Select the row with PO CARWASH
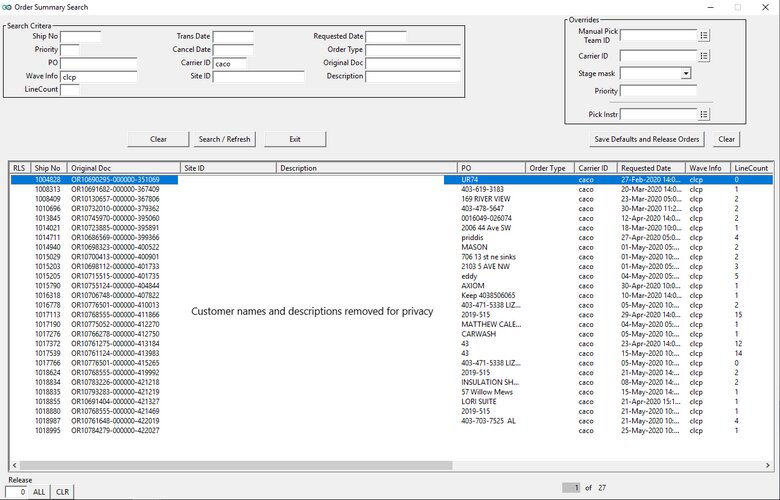Viewport: 780px width, 500px height. point(478,334)
